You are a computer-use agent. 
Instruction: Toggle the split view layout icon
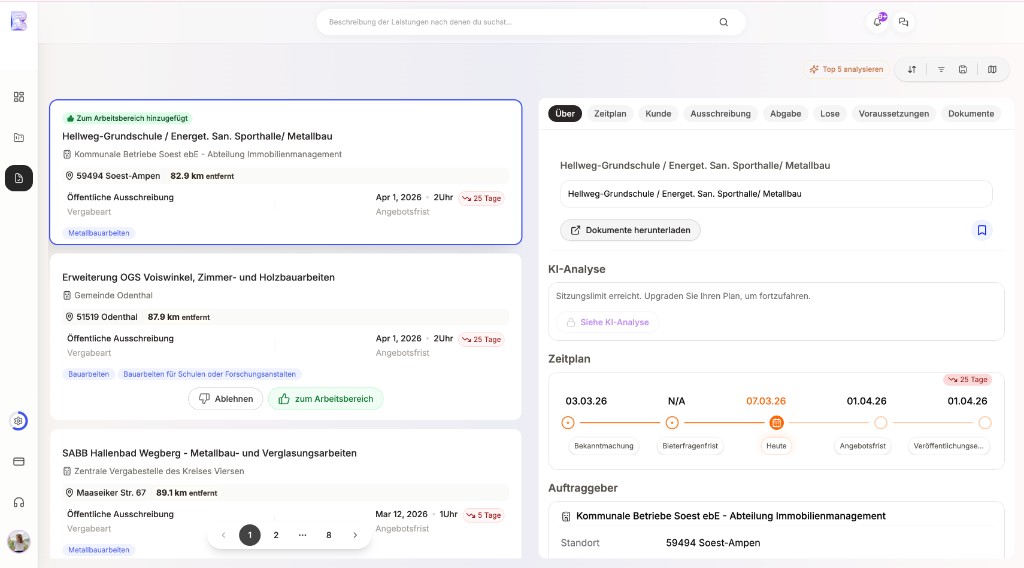[x=992, y=69]
